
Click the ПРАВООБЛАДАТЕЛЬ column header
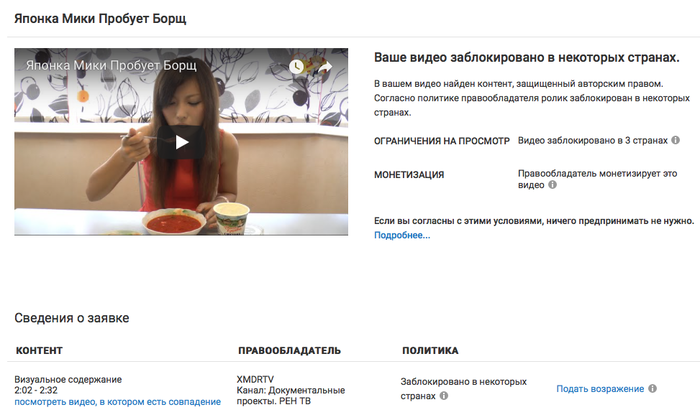[x=289, y=351]
